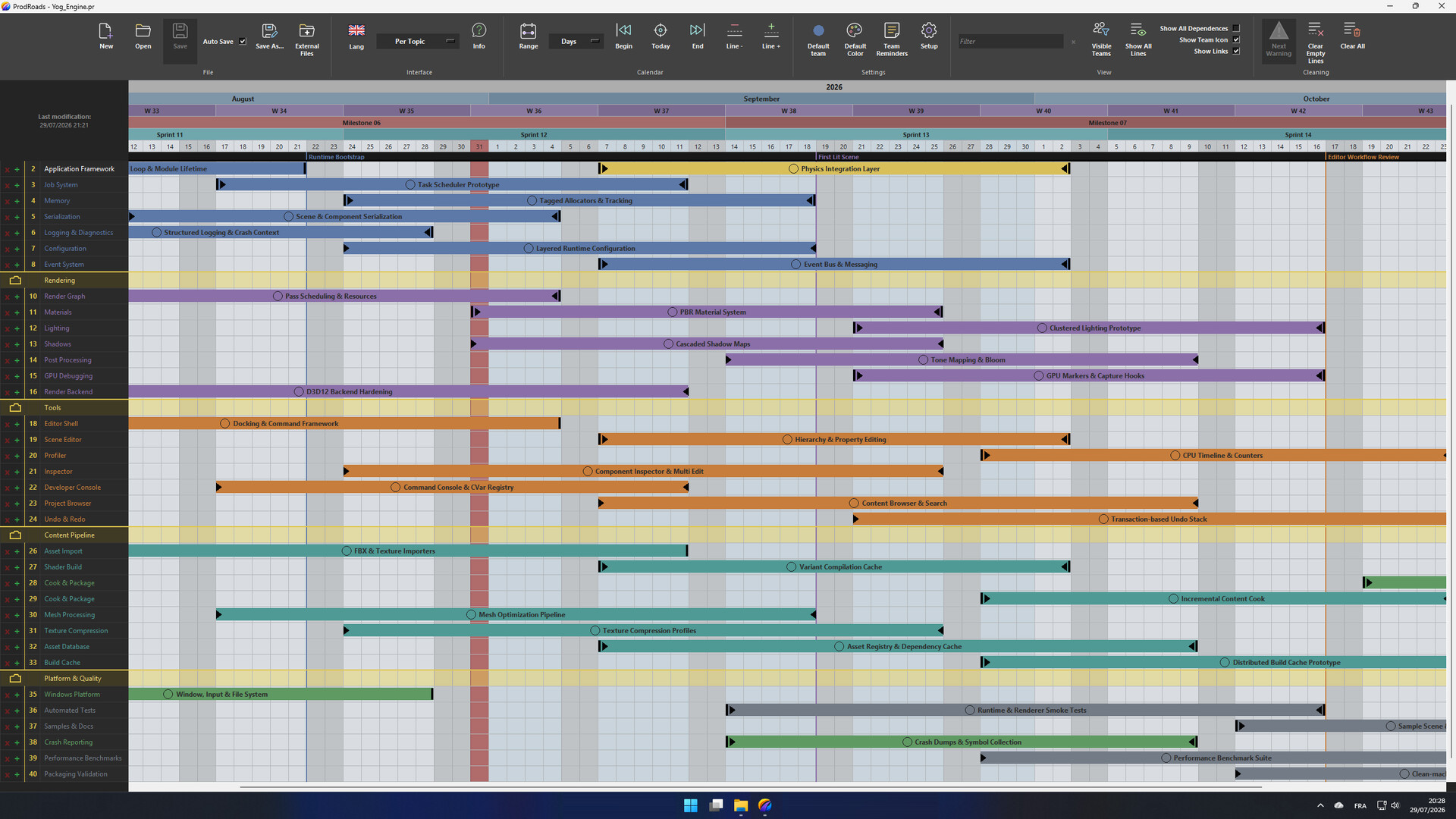Select the Default team blue color dot
The height and width of the screenshot is (819, 1456).
point(818,31)
